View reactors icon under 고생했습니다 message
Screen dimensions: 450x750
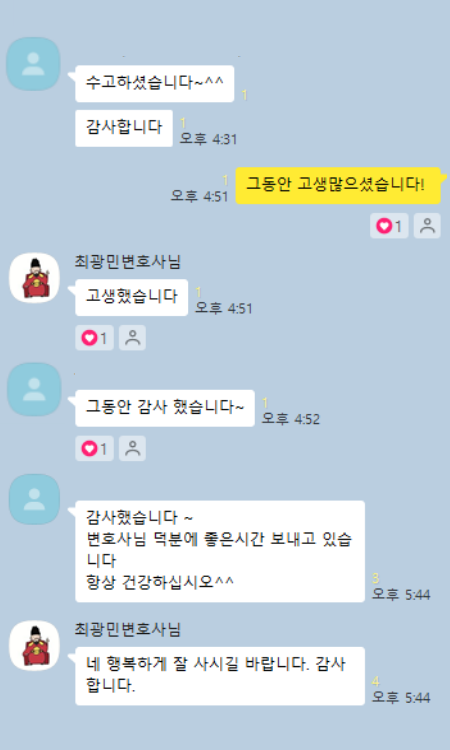pyautogui.click(x=132, y=338)
